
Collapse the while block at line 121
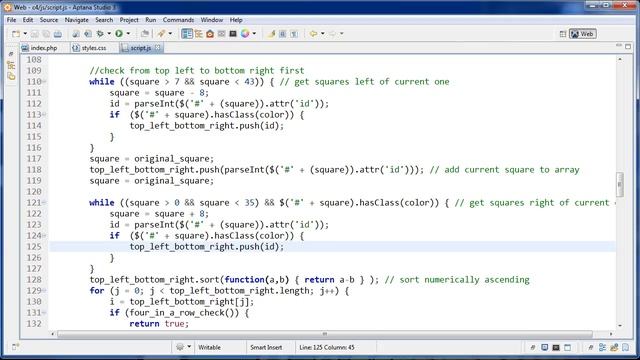tap(44, 203)
